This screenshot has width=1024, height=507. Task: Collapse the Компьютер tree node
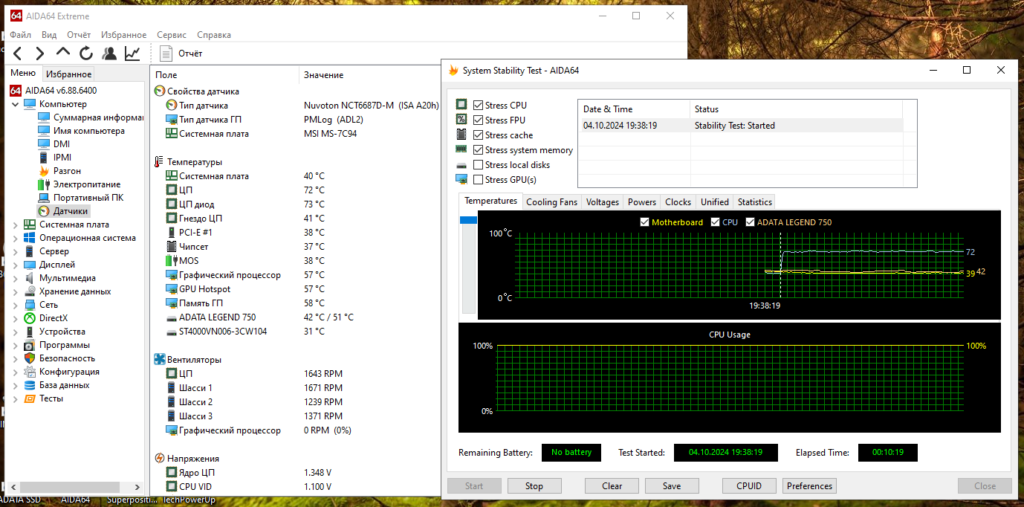pyautogui.click(x=16, y=104)
